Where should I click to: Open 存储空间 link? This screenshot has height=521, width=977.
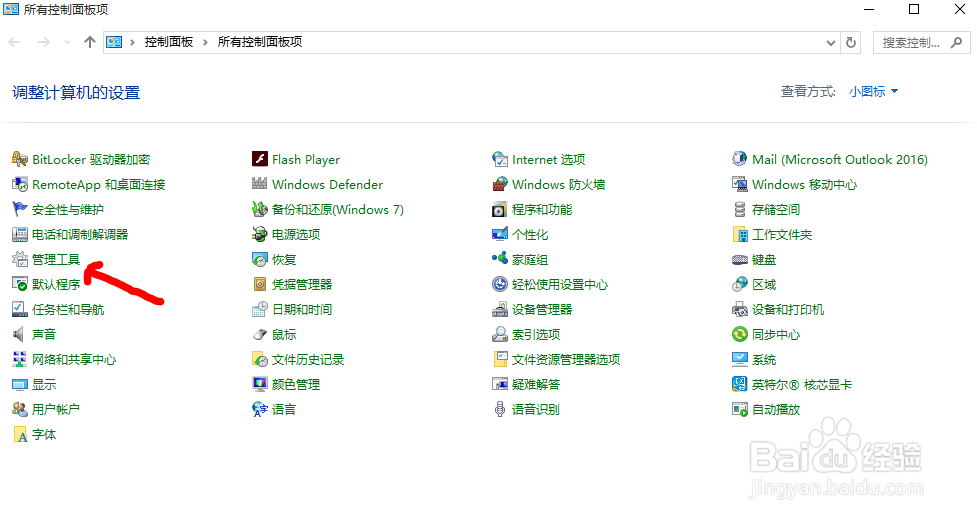coord(776,209)
